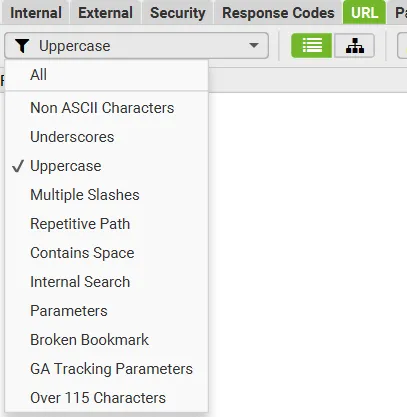
Task: Click the filter funnel icon
Action: click(x=22, y=46)
